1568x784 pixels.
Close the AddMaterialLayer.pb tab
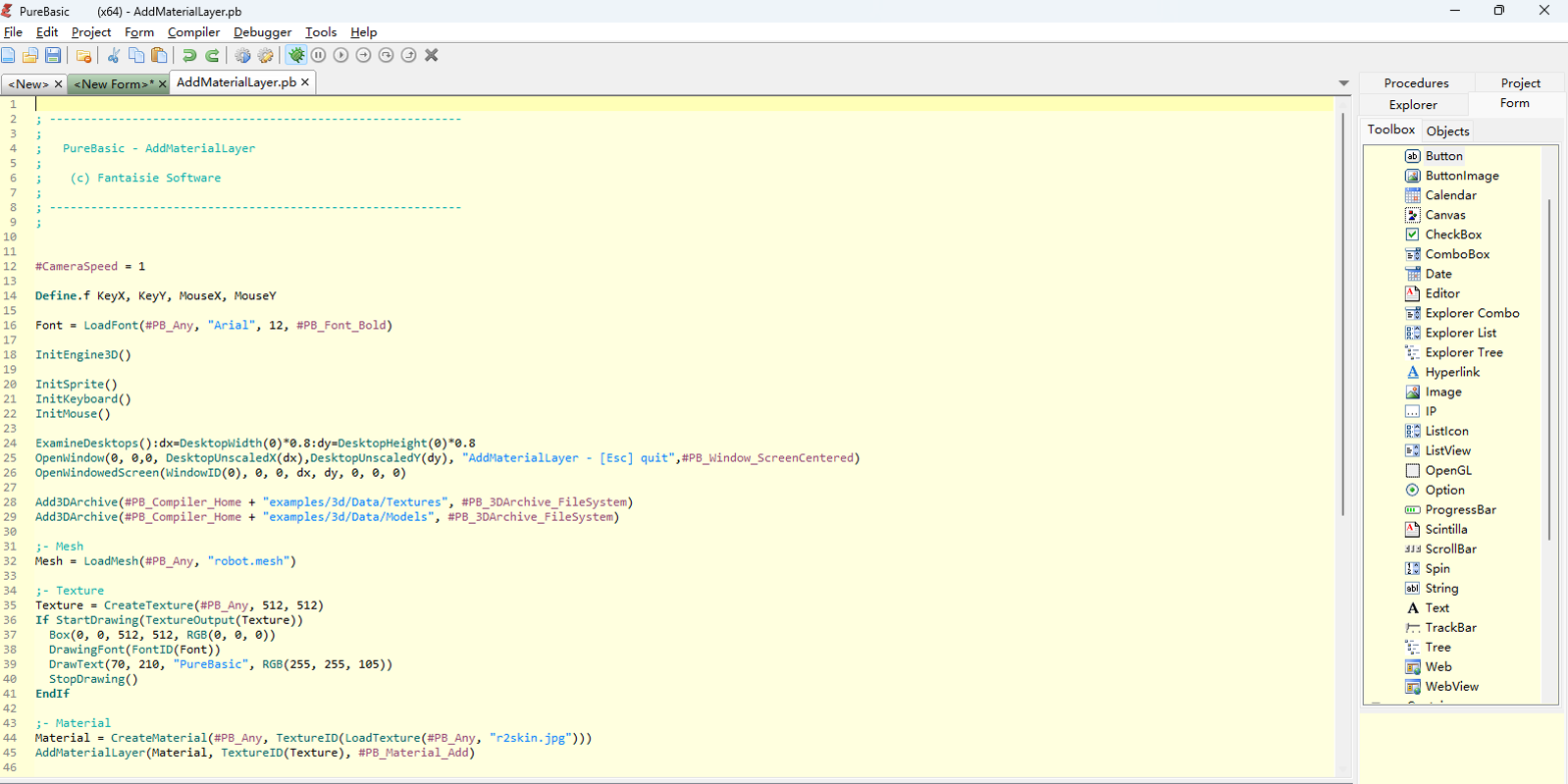click(305, 82)
